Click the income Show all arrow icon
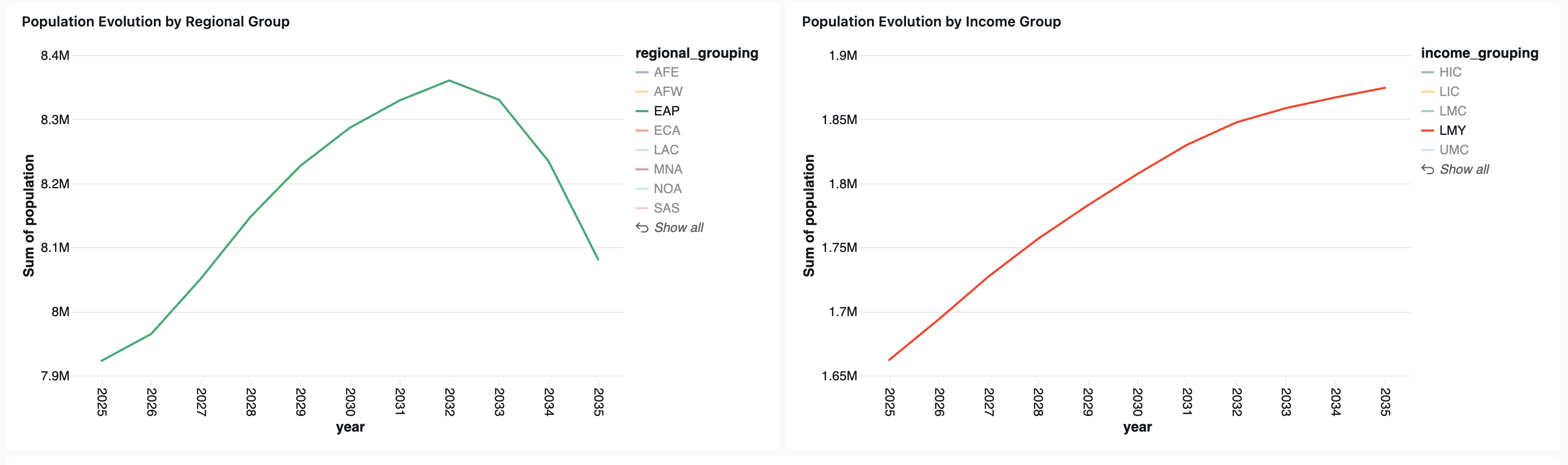The image size is (1568, 465). (1428, 169)
